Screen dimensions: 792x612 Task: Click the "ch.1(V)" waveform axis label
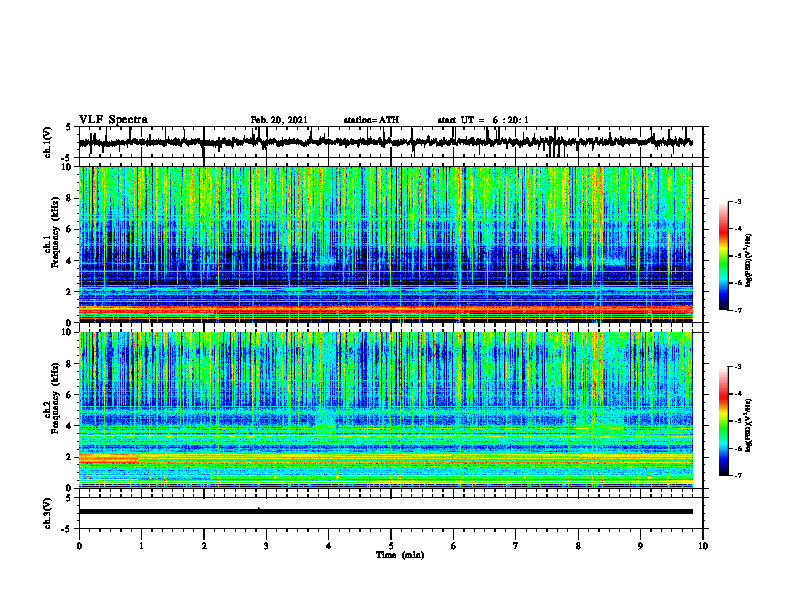[48, 142]
